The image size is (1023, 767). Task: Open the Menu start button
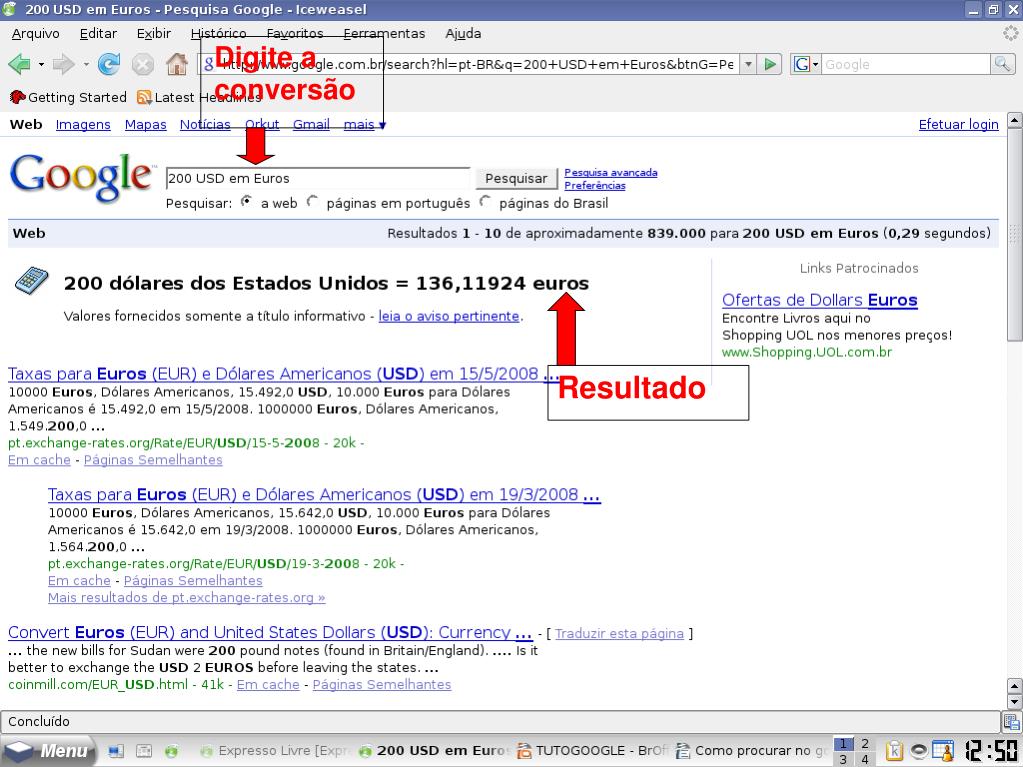(48, 751)
